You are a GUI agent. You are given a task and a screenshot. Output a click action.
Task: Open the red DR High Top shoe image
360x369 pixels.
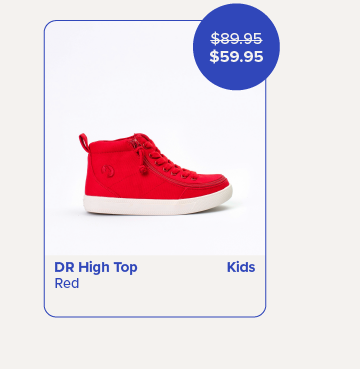click(x=155, y=174)
